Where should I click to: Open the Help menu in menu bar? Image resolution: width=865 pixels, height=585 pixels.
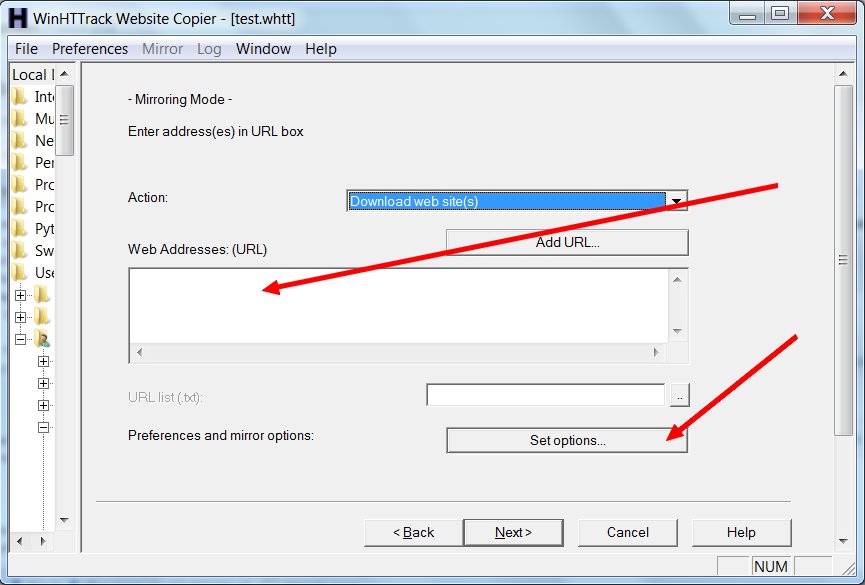click(321, 49)
